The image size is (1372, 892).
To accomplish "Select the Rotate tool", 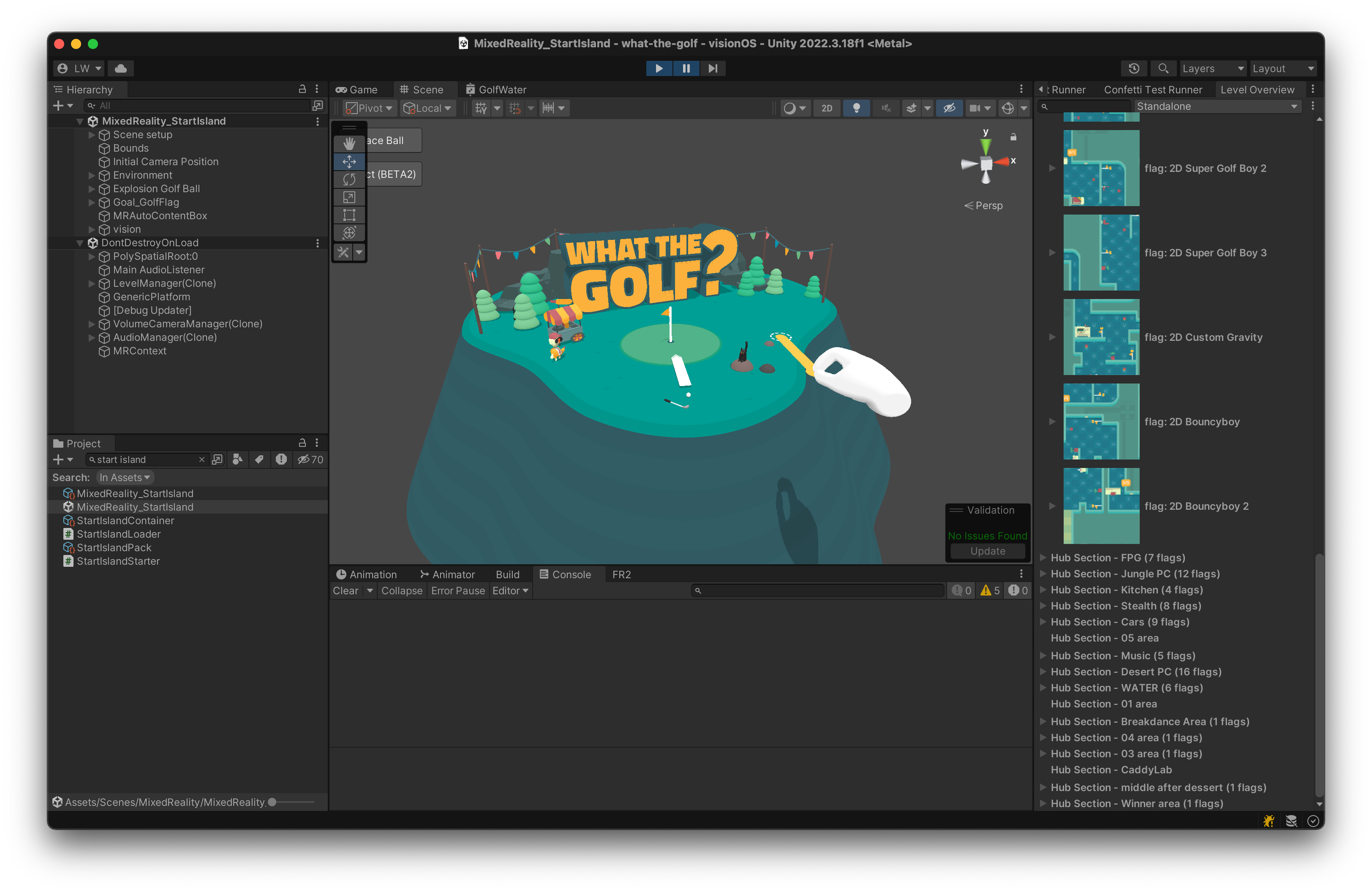I will pos(349,179).
